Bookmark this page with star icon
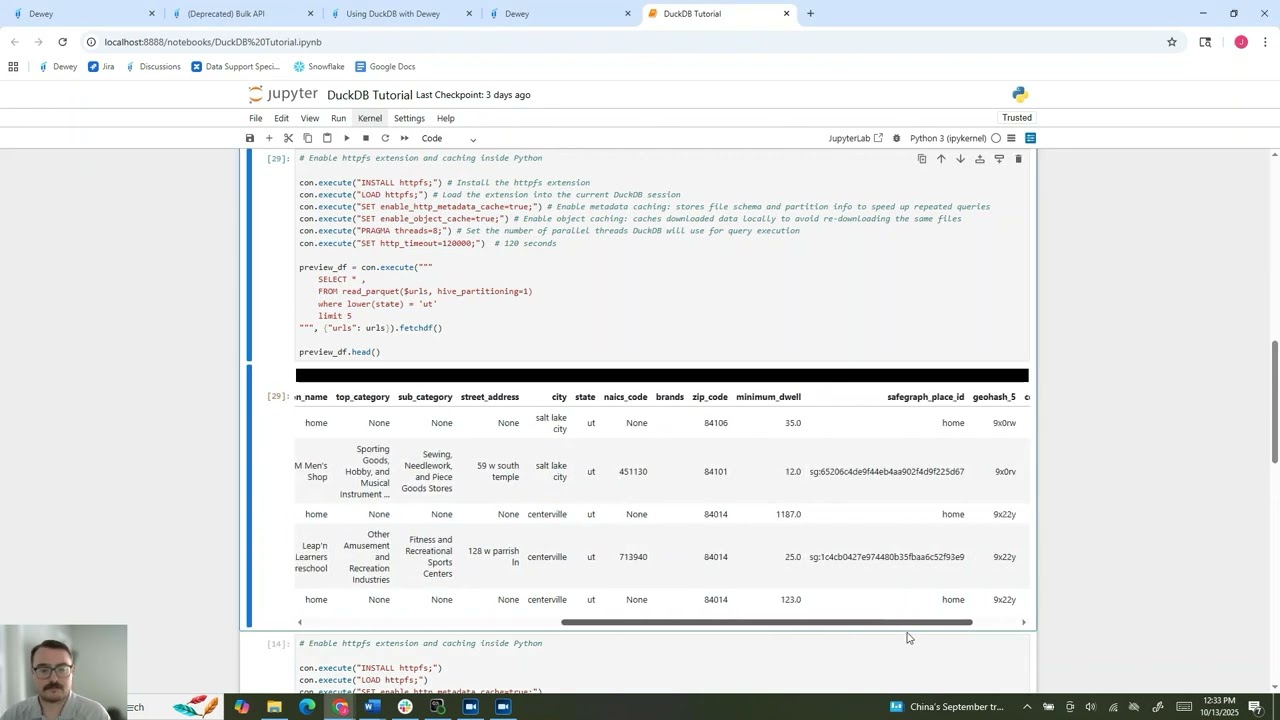 [1171, 42]
